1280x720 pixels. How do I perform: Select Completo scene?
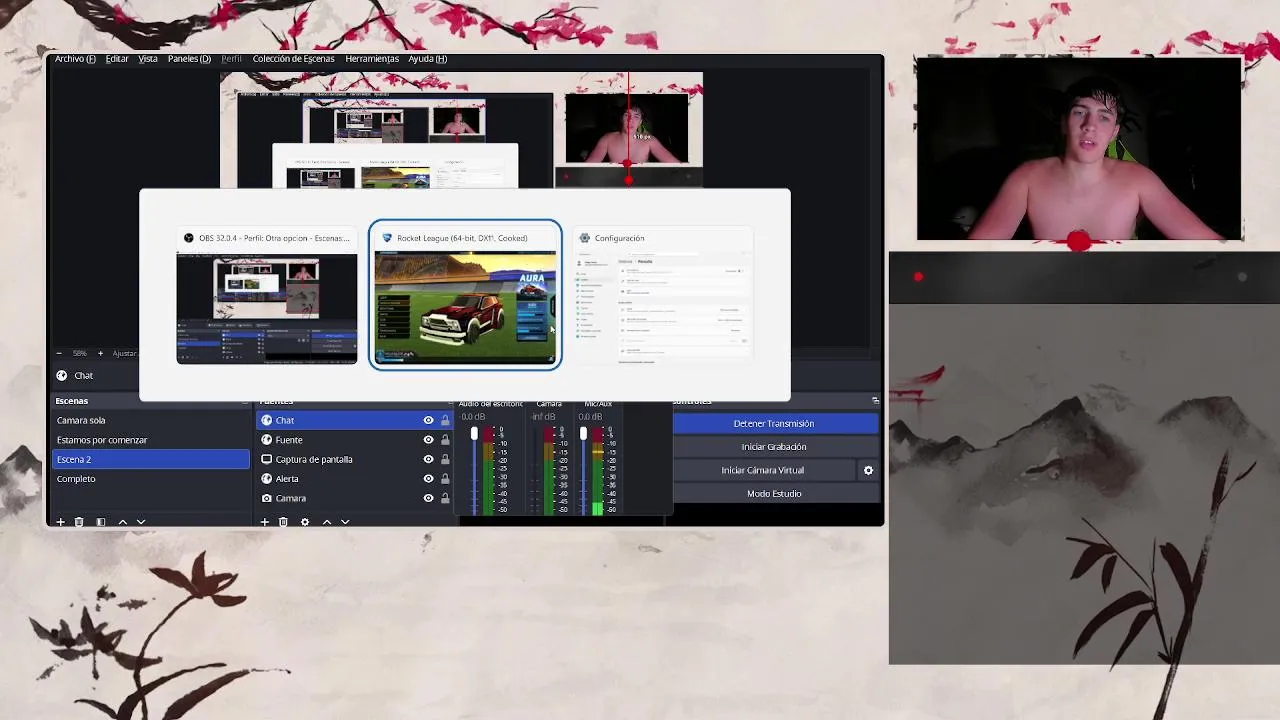(151, 479)
